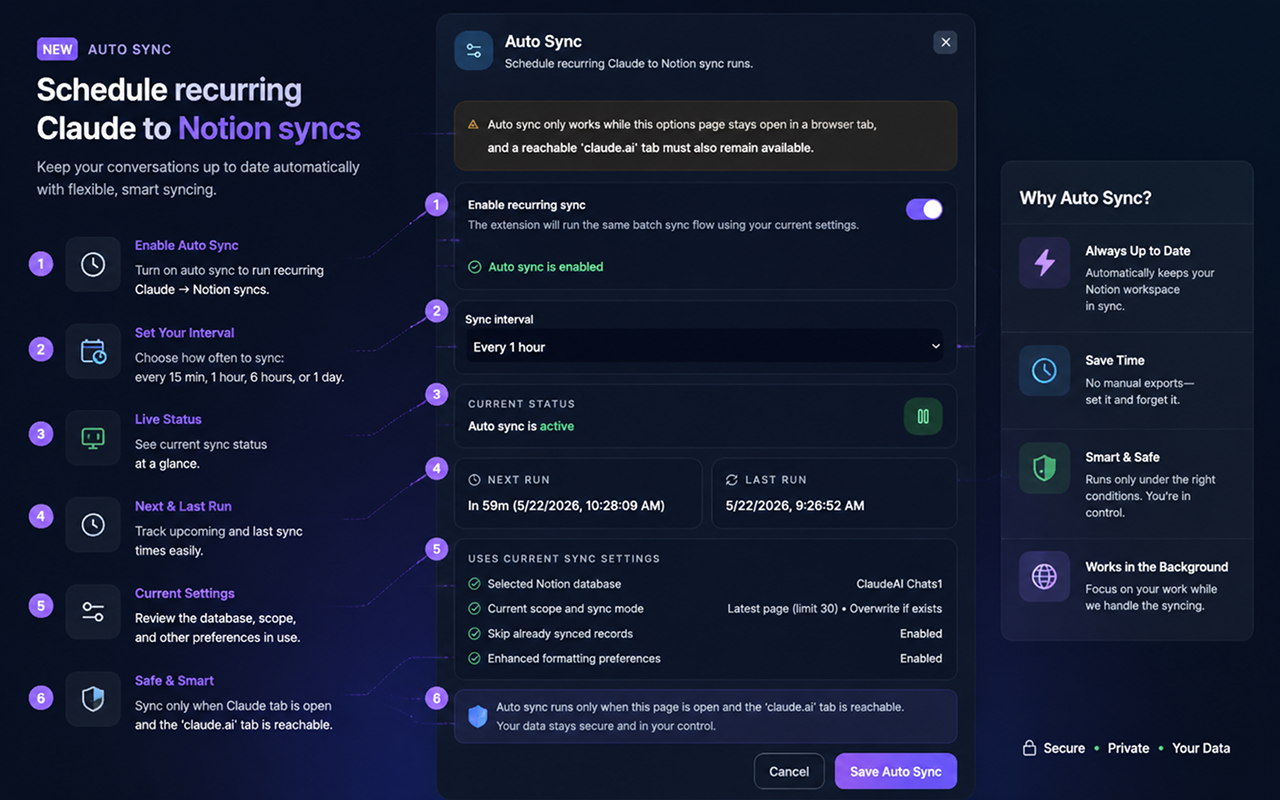Click the check icon beside Current scope and sync mode
Screen dimensions: 1280x800
475,609
